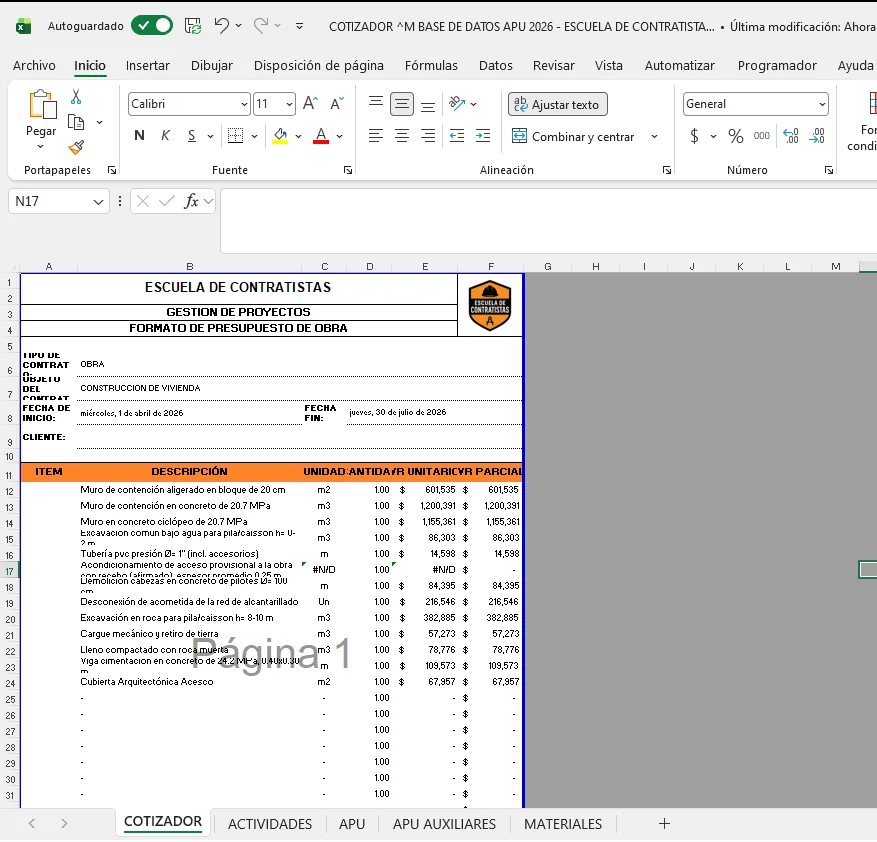The height and width of the screenshot is (842, 877).
Task: Click the Insert Function fx icon
Action: 191,201
